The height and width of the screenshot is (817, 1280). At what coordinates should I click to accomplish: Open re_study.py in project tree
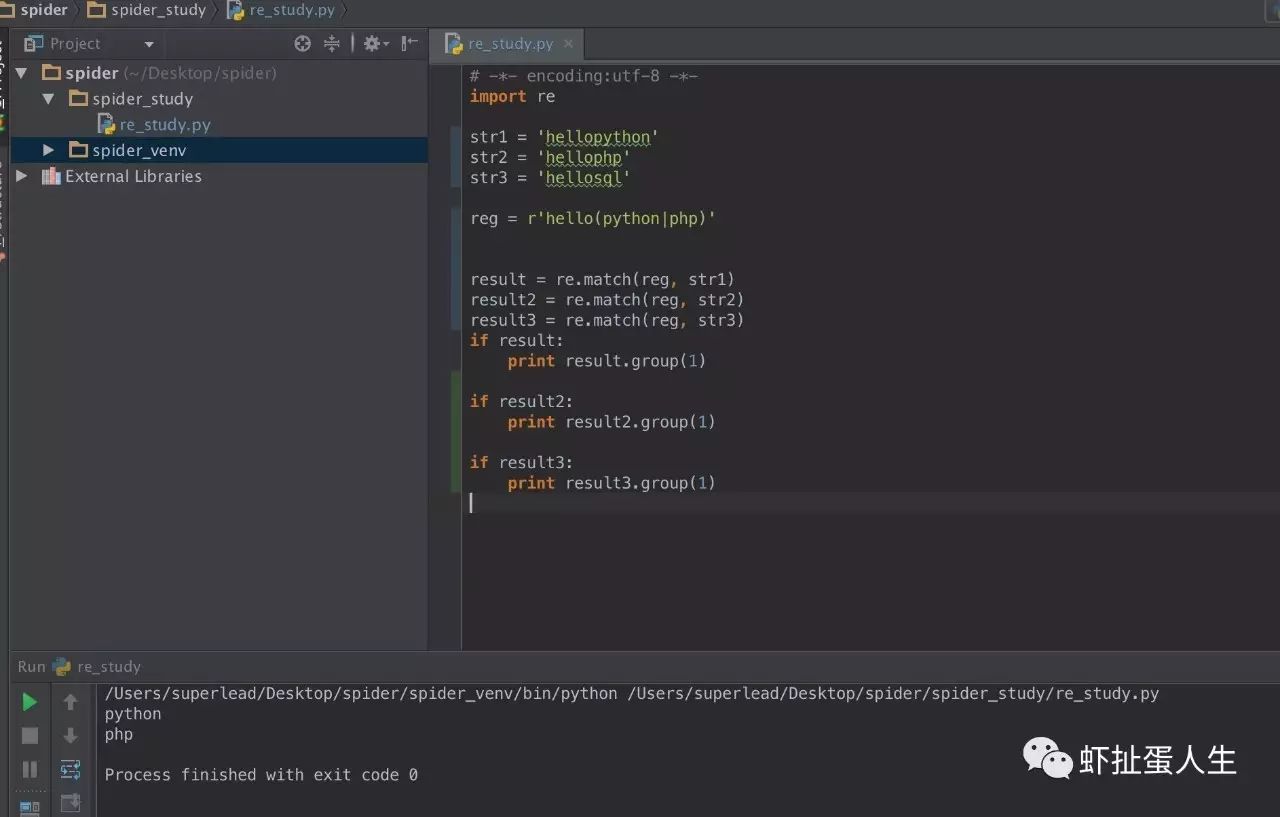[219, 125]
